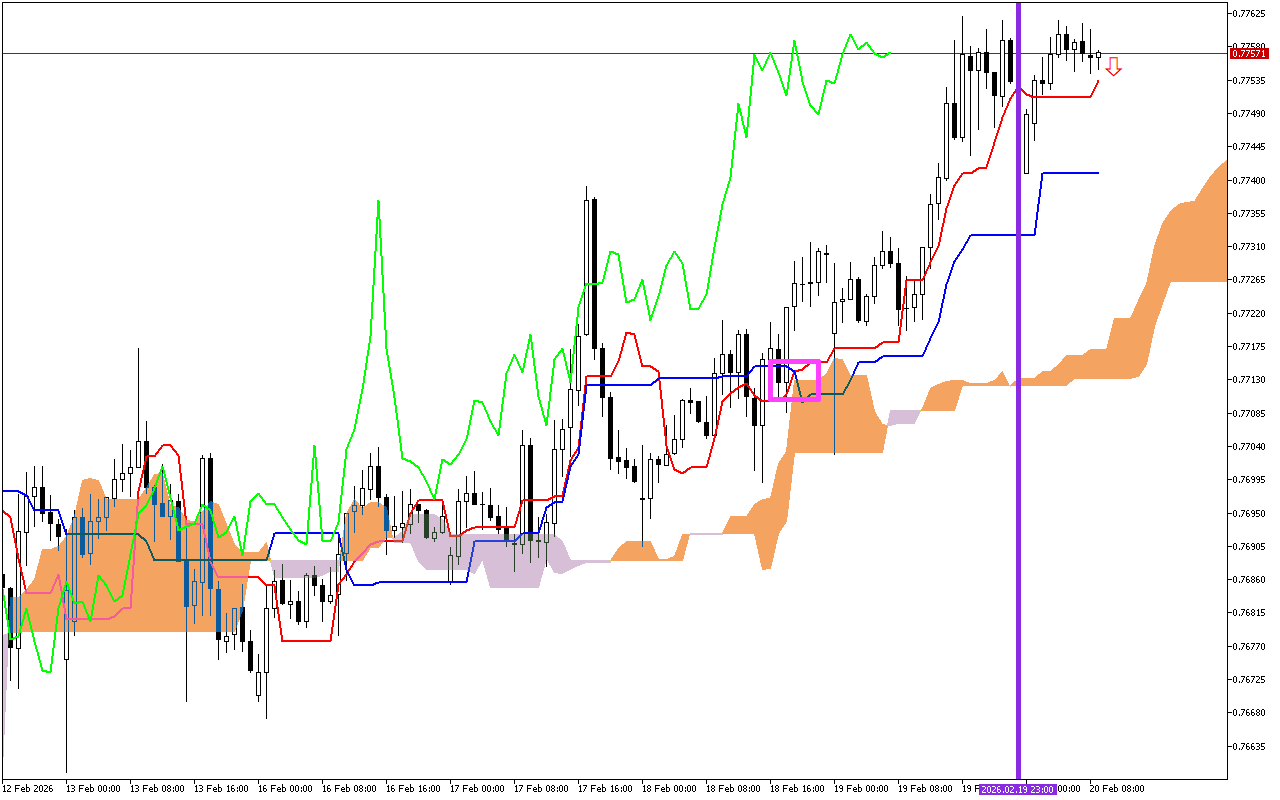
Task: Click the 20 Feb 08:00 time label
Action: [1117, 789]
